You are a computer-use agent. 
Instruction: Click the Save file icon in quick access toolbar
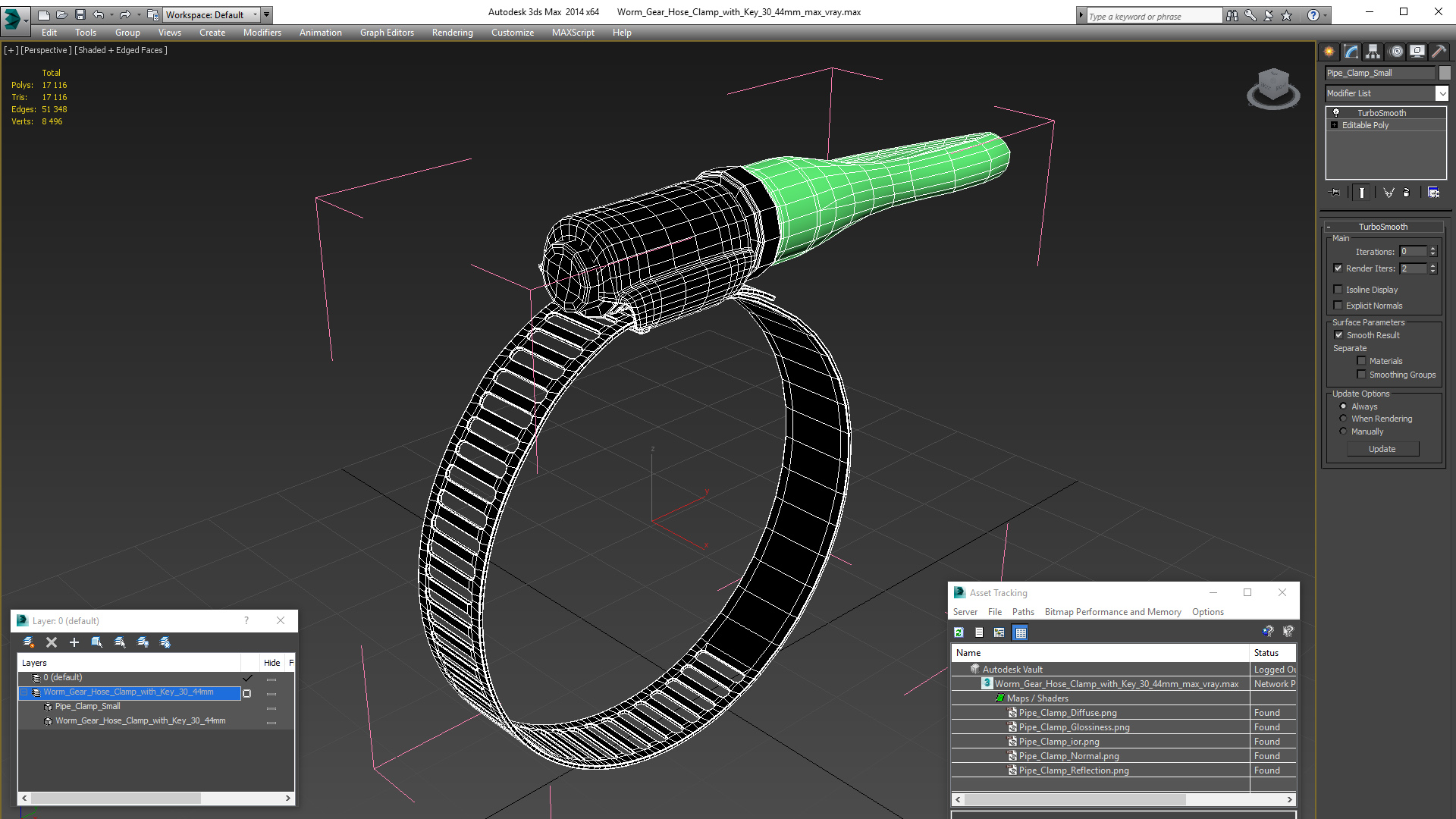click(80, 14)
